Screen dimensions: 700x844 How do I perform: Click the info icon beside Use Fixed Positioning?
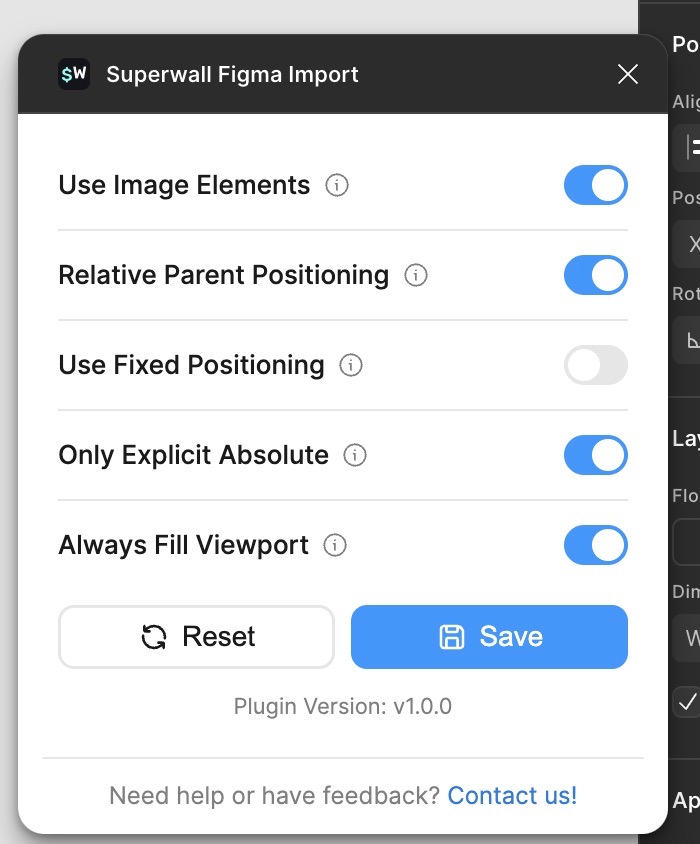click(350, 365)
